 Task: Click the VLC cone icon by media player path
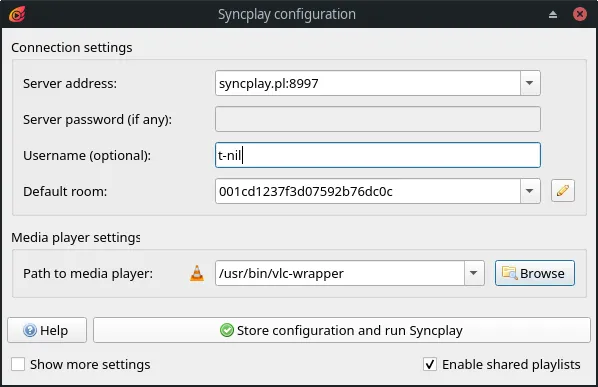point(197,273)
